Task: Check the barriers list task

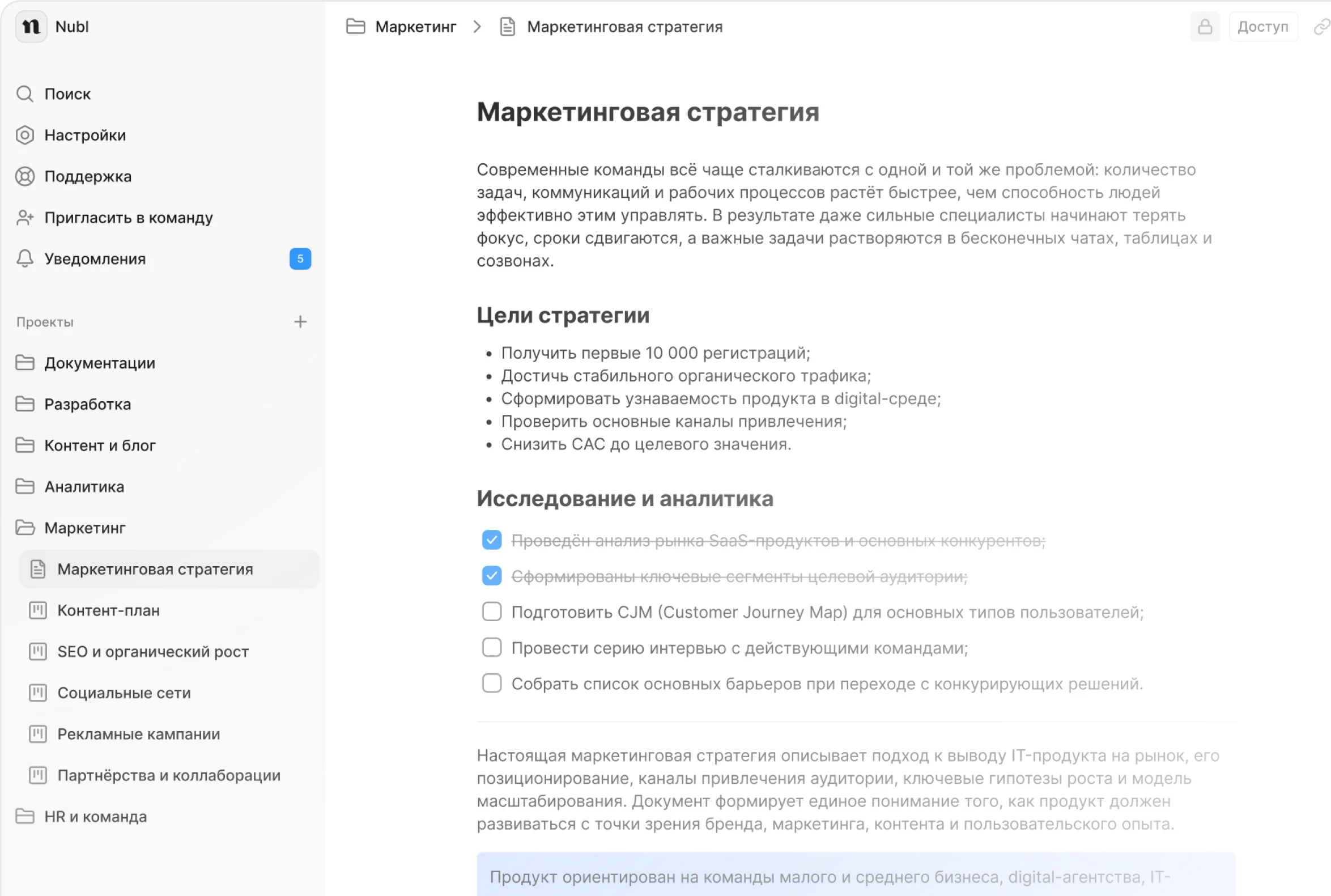Action: point(491,683)
